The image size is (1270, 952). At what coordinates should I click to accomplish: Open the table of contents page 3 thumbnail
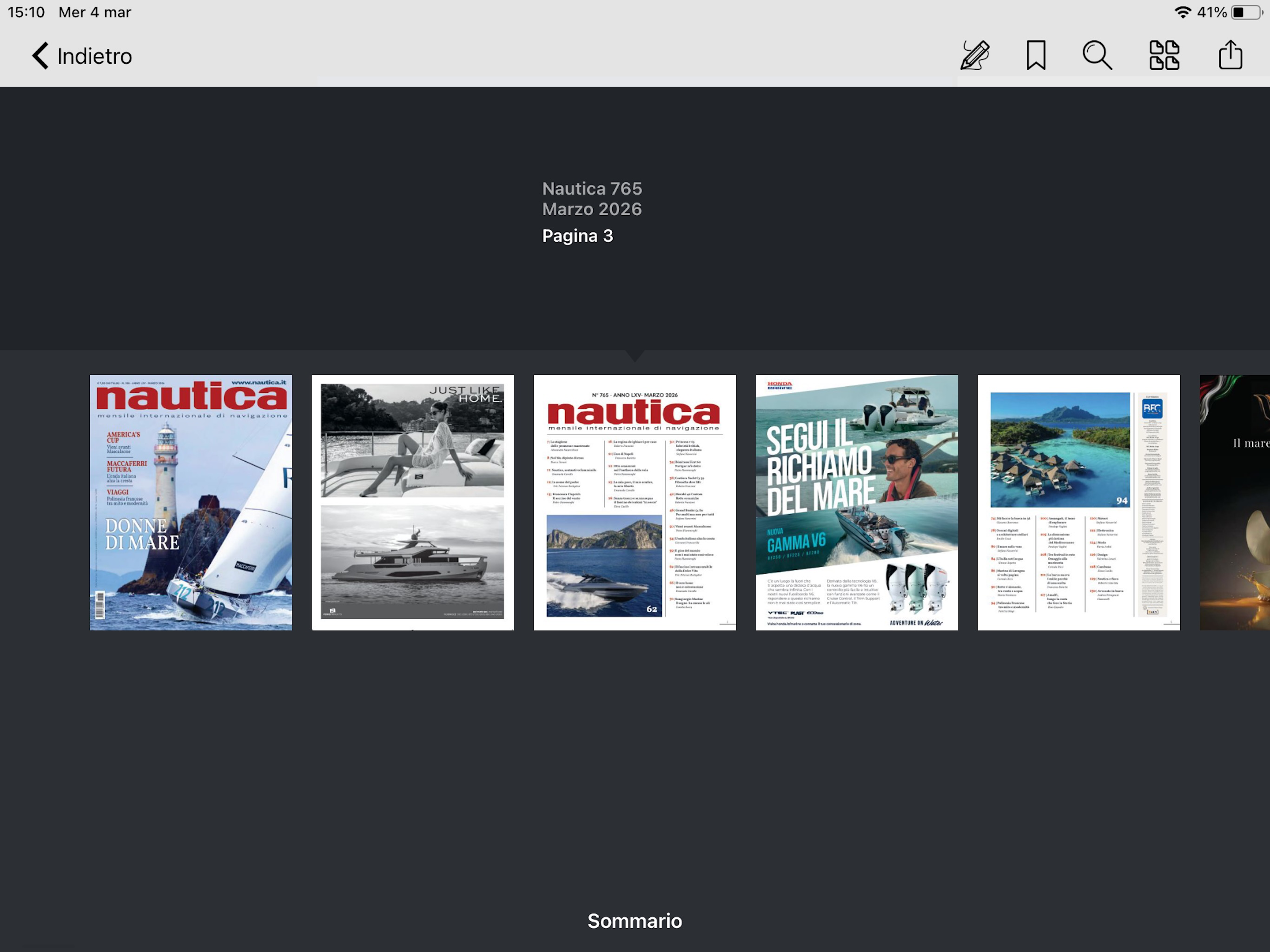[x=635, y=502]
